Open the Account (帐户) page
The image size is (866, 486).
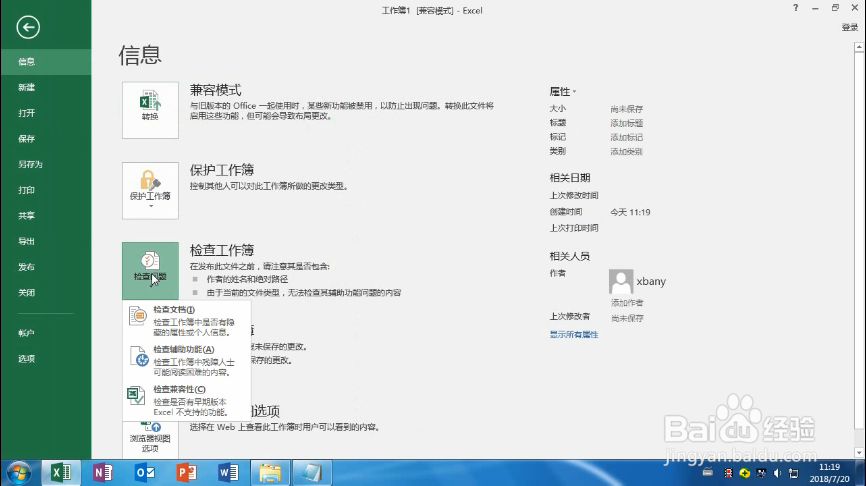click(x=46, y=333)
